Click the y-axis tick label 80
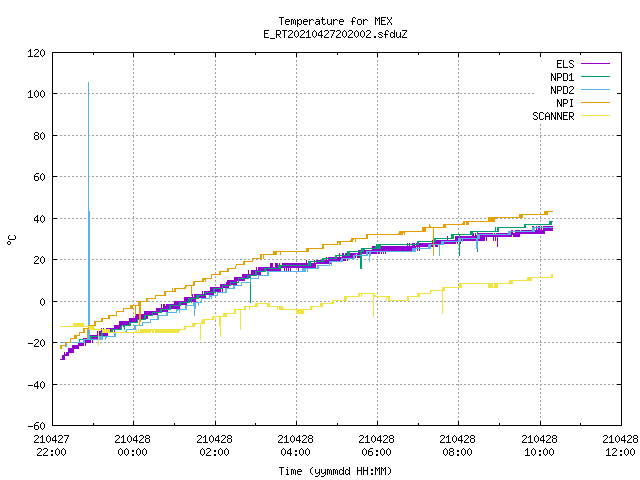 pos(39,136)
